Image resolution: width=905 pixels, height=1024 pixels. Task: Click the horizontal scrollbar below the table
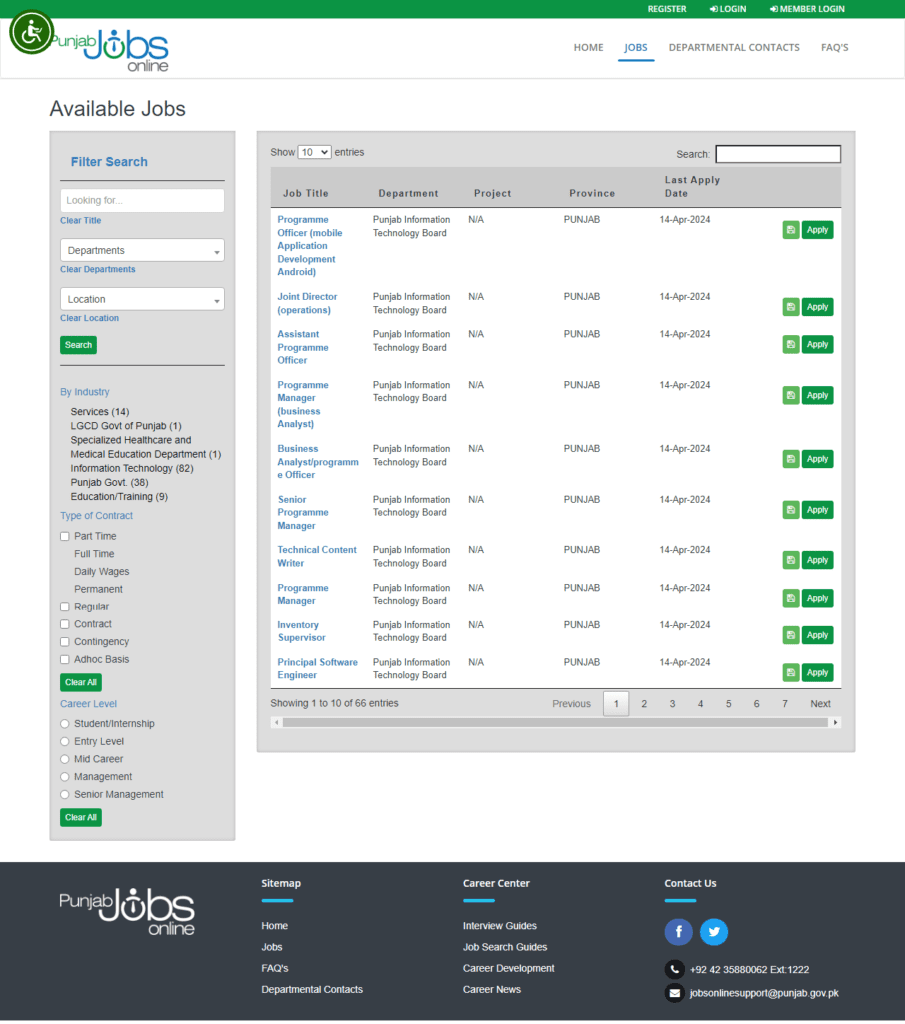tap(556, 722)
